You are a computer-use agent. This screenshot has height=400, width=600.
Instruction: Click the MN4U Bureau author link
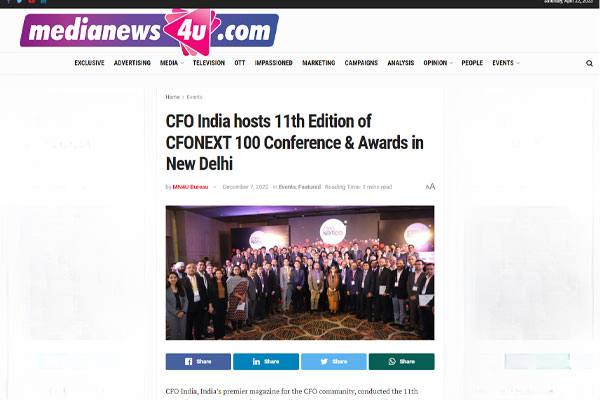190,187
